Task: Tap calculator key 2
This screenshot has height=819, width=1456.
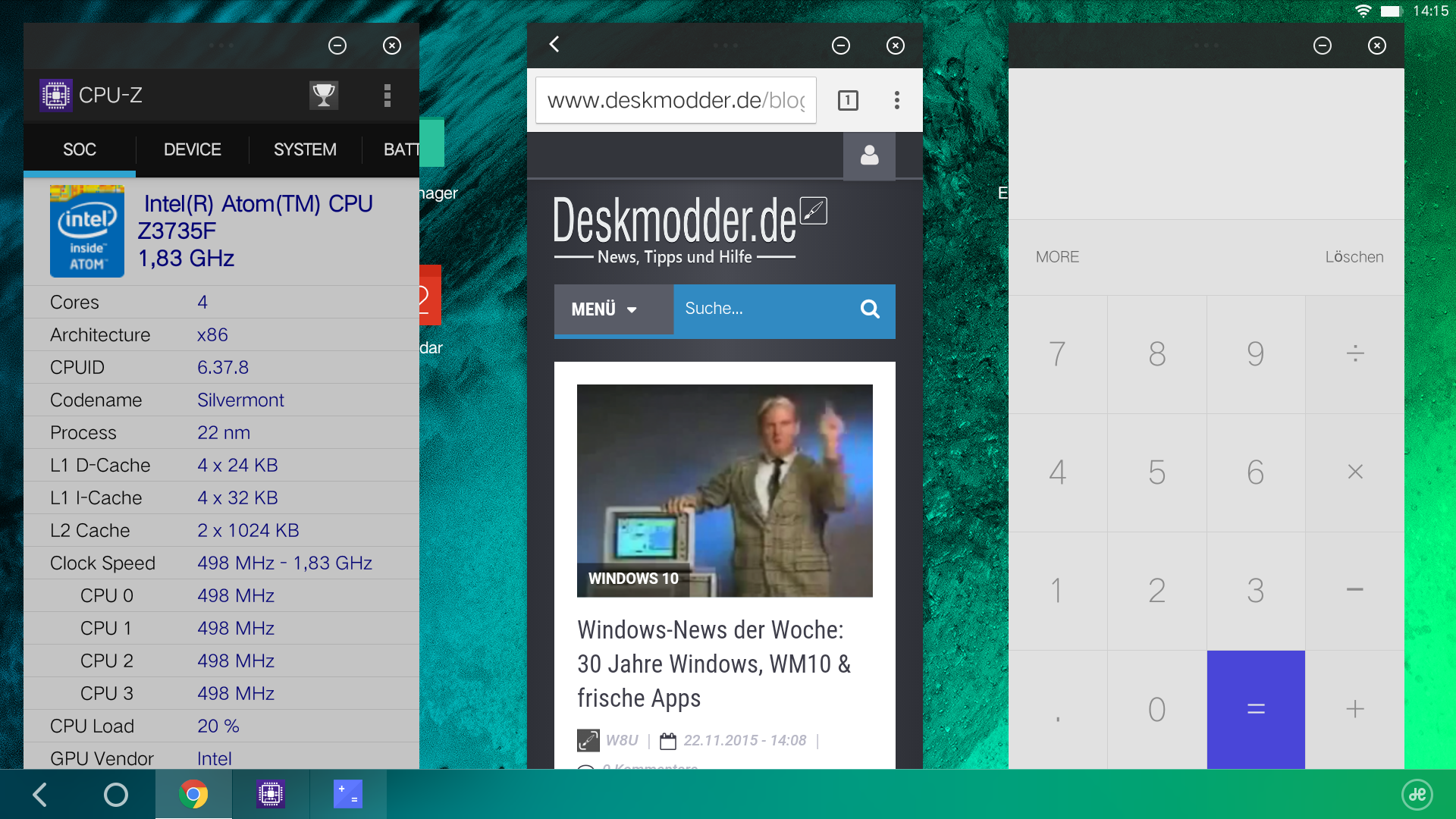Action: tap(1156, 591)
